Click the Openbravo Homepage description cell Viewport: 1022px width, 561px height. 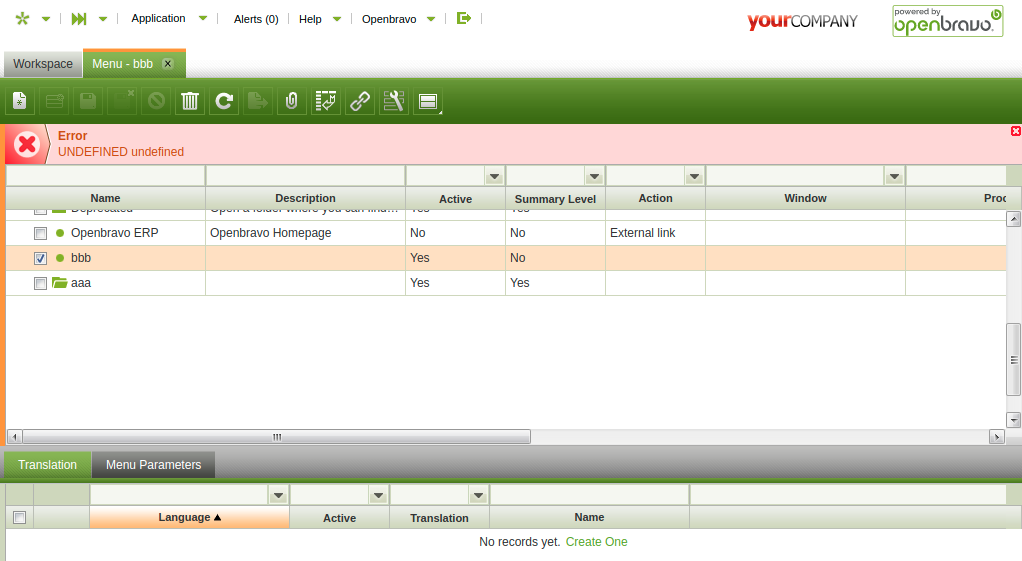(305, 233)
